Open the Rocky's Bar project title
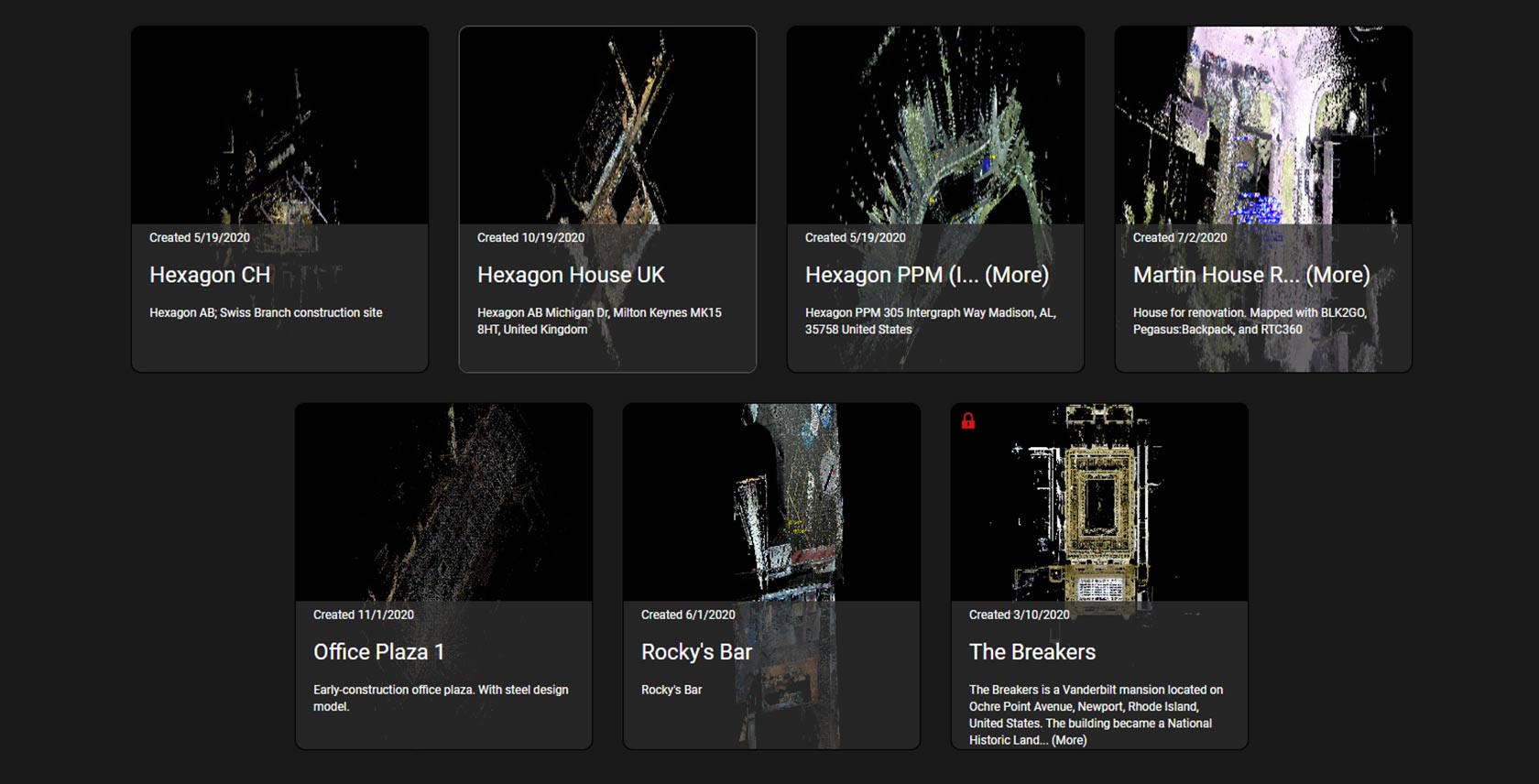Screen dimensions: 1539x784 coord(696,652)
